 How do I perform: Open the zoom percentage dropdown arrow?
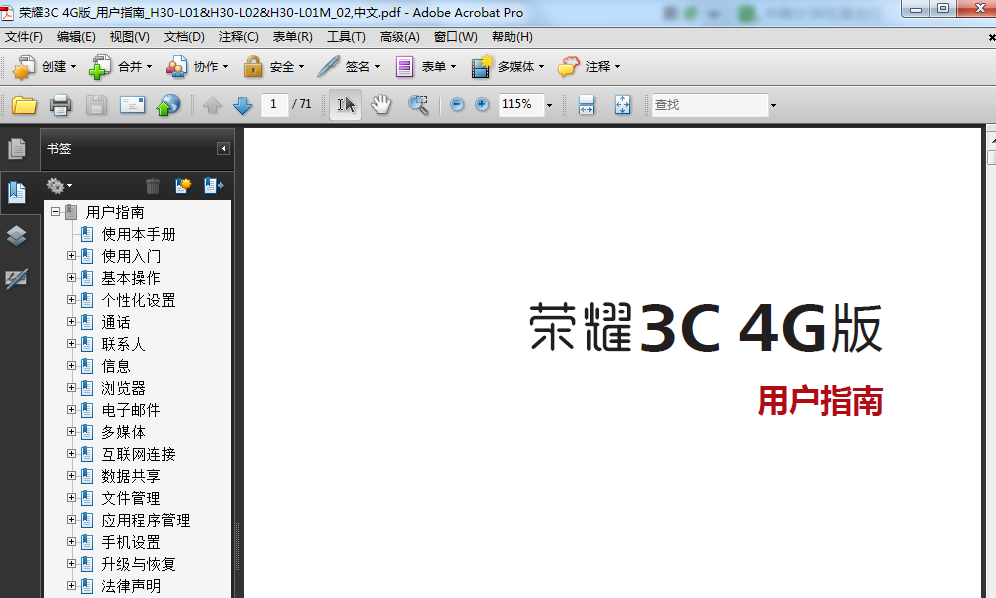point(549,105)
